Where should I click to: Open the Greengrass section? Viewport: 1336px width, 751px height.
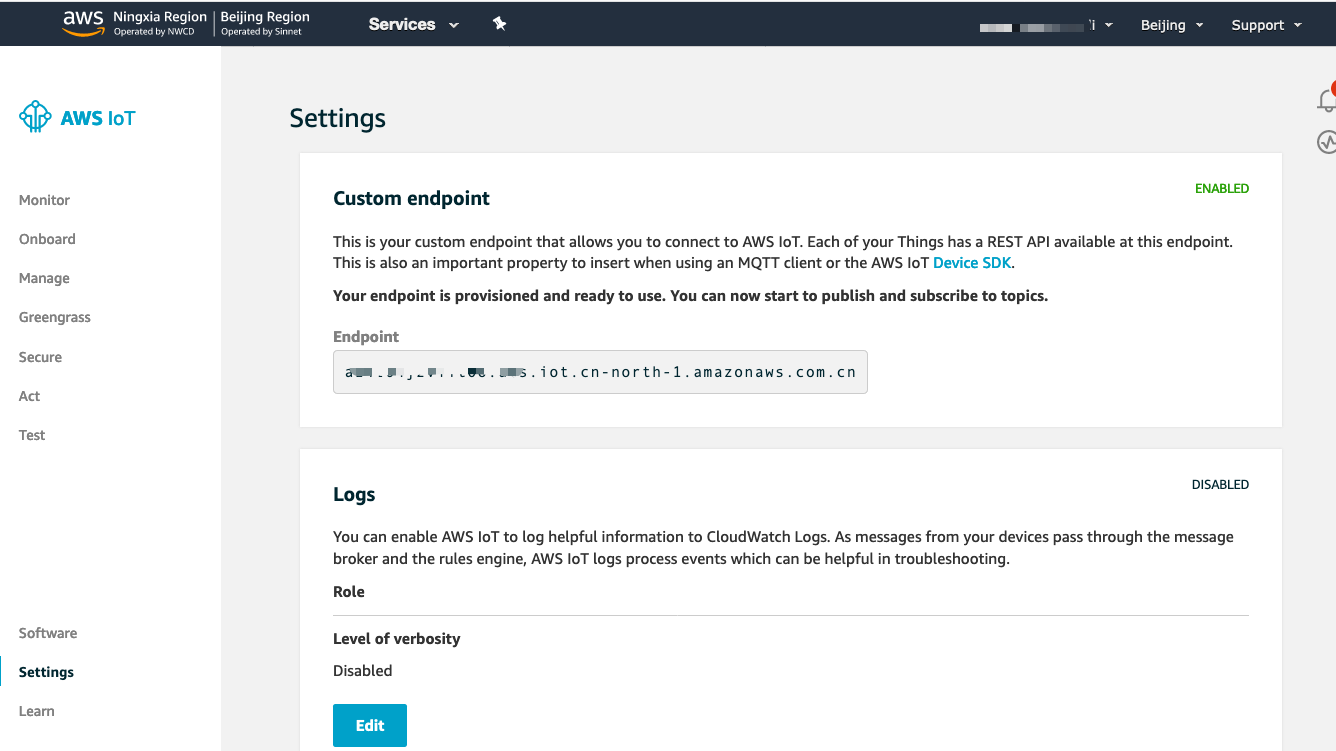click(x=54, y=317)
